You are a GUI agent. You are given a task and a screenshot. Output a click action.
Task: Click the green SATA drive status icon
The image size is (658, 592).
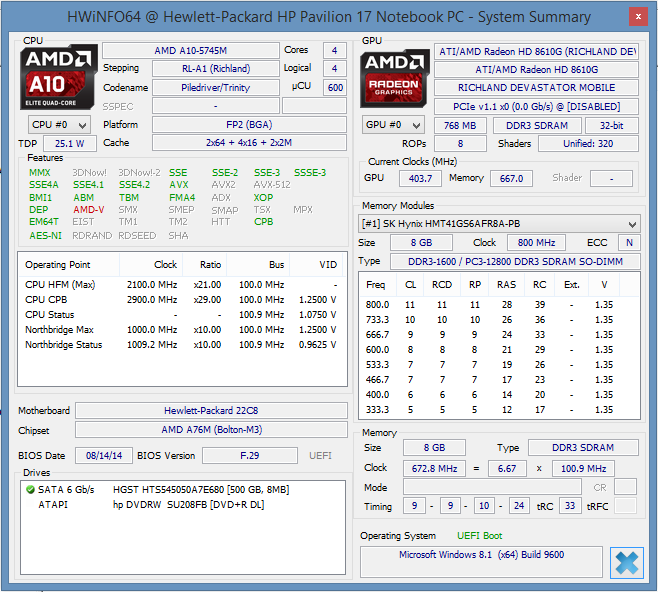30,489
